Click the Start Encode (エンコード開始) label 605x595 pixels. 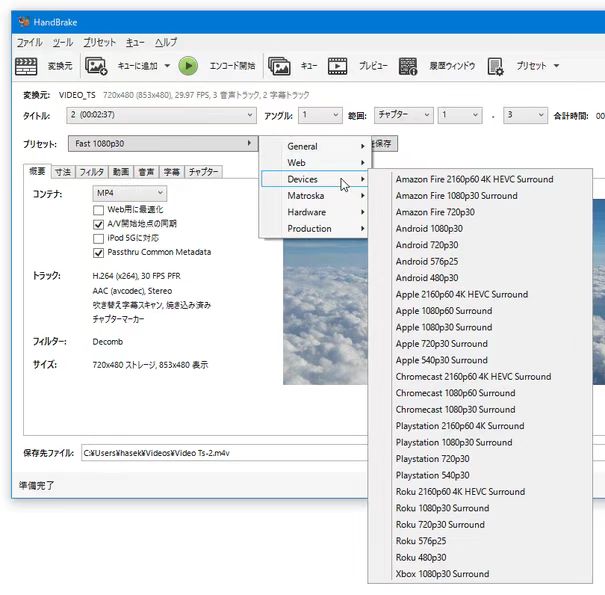click(x=232, y=66)
